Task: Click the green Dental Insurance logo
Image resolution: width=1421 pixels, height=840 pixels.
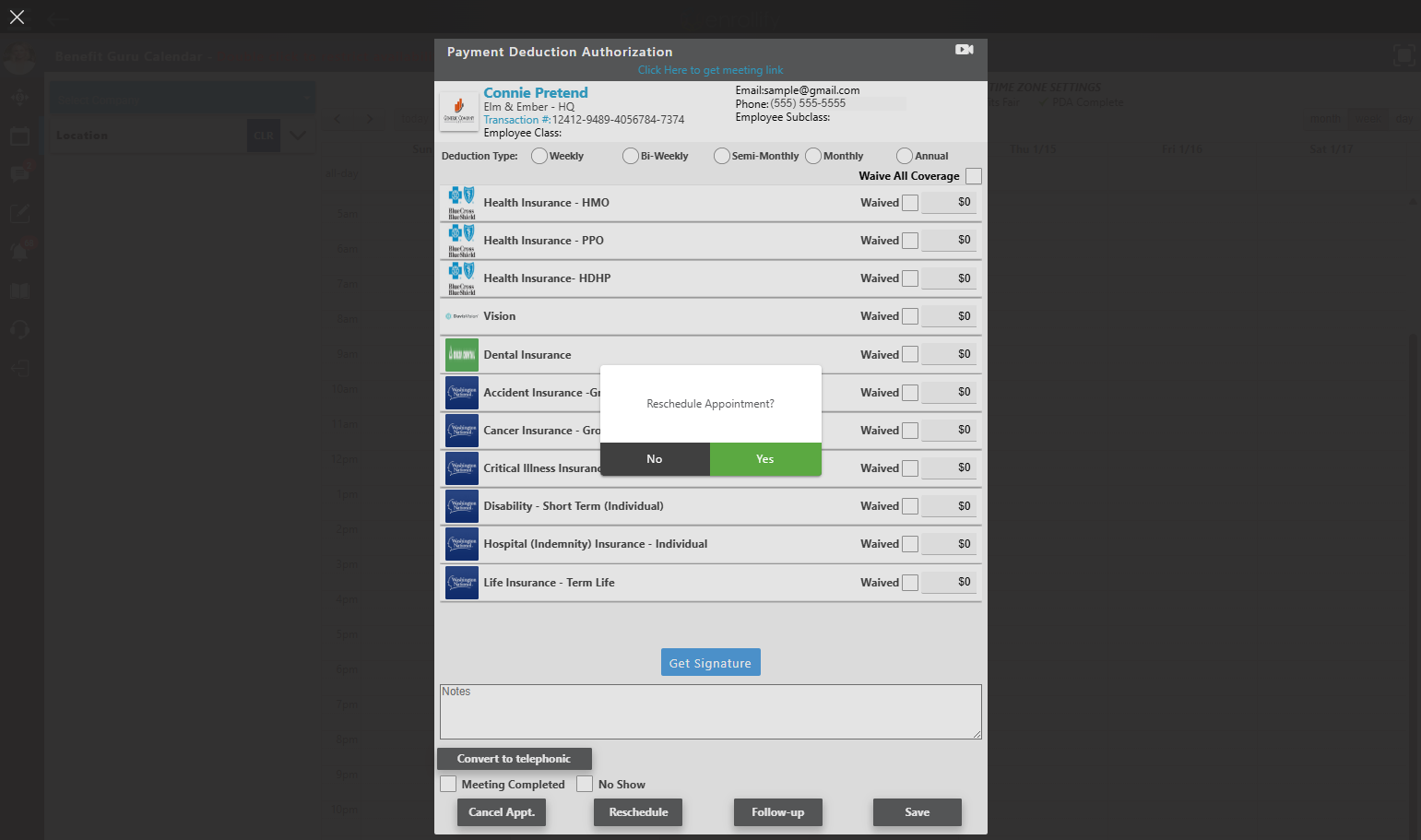Action: click(461, 355)
